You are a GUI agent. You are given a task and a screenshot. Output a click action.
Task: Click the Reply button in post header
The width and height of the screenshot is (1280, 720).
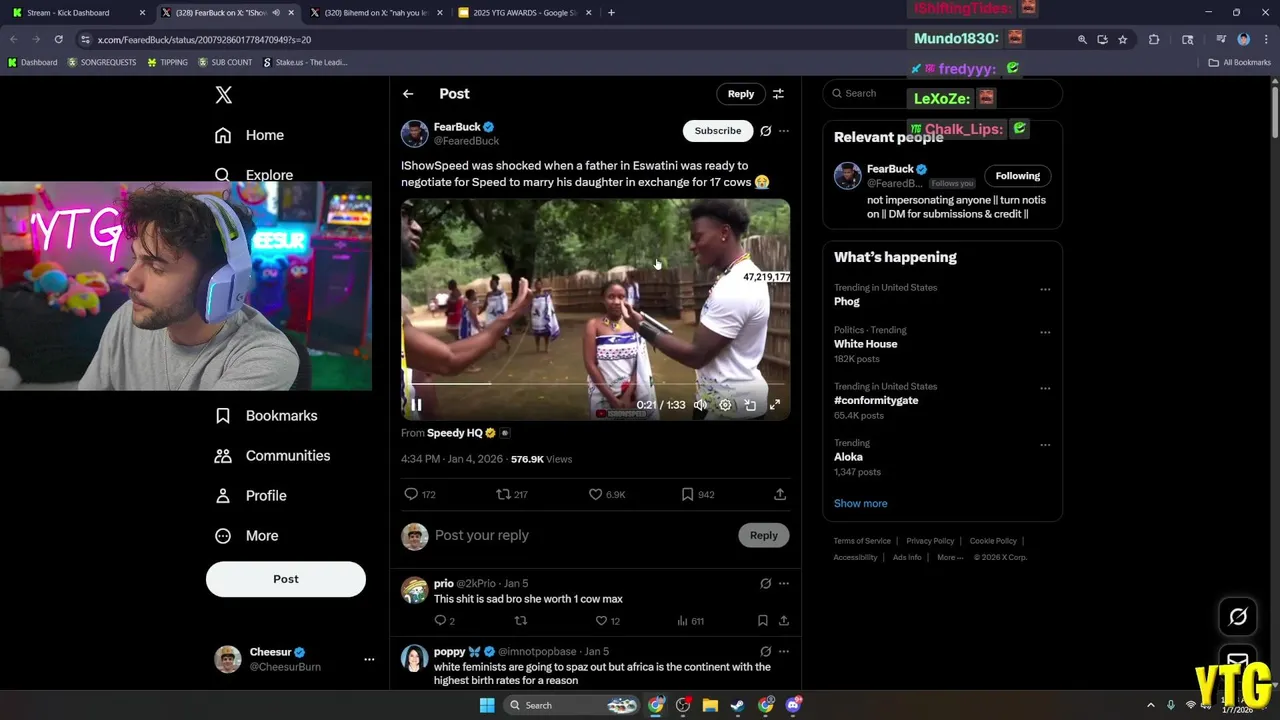pyautogui.click(x=741, y=94)
